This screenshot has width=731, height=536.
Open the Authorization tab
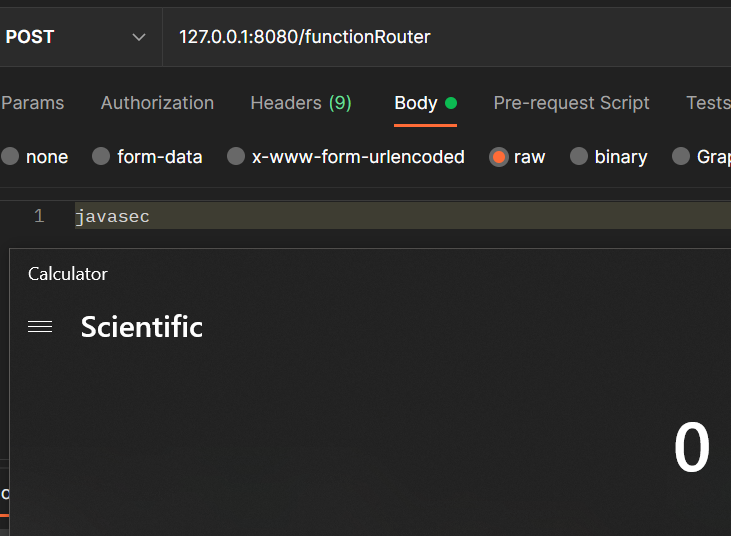(157, 103)
